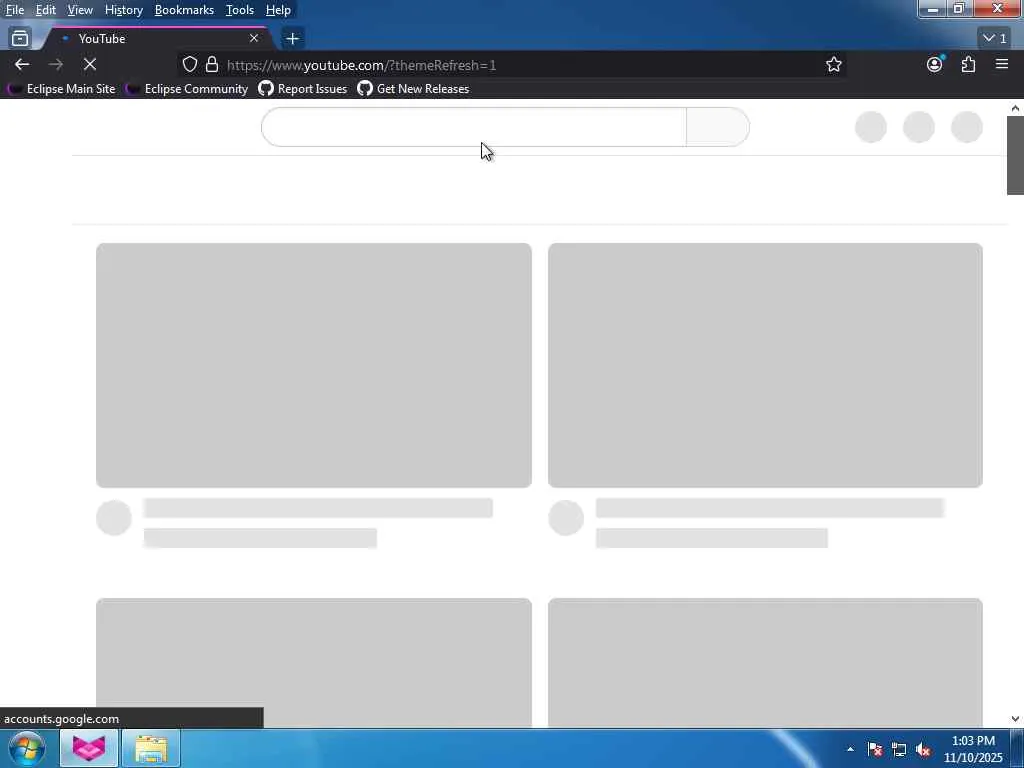
Task: Stop loading the YouTube page
Action: coord(89,65)
